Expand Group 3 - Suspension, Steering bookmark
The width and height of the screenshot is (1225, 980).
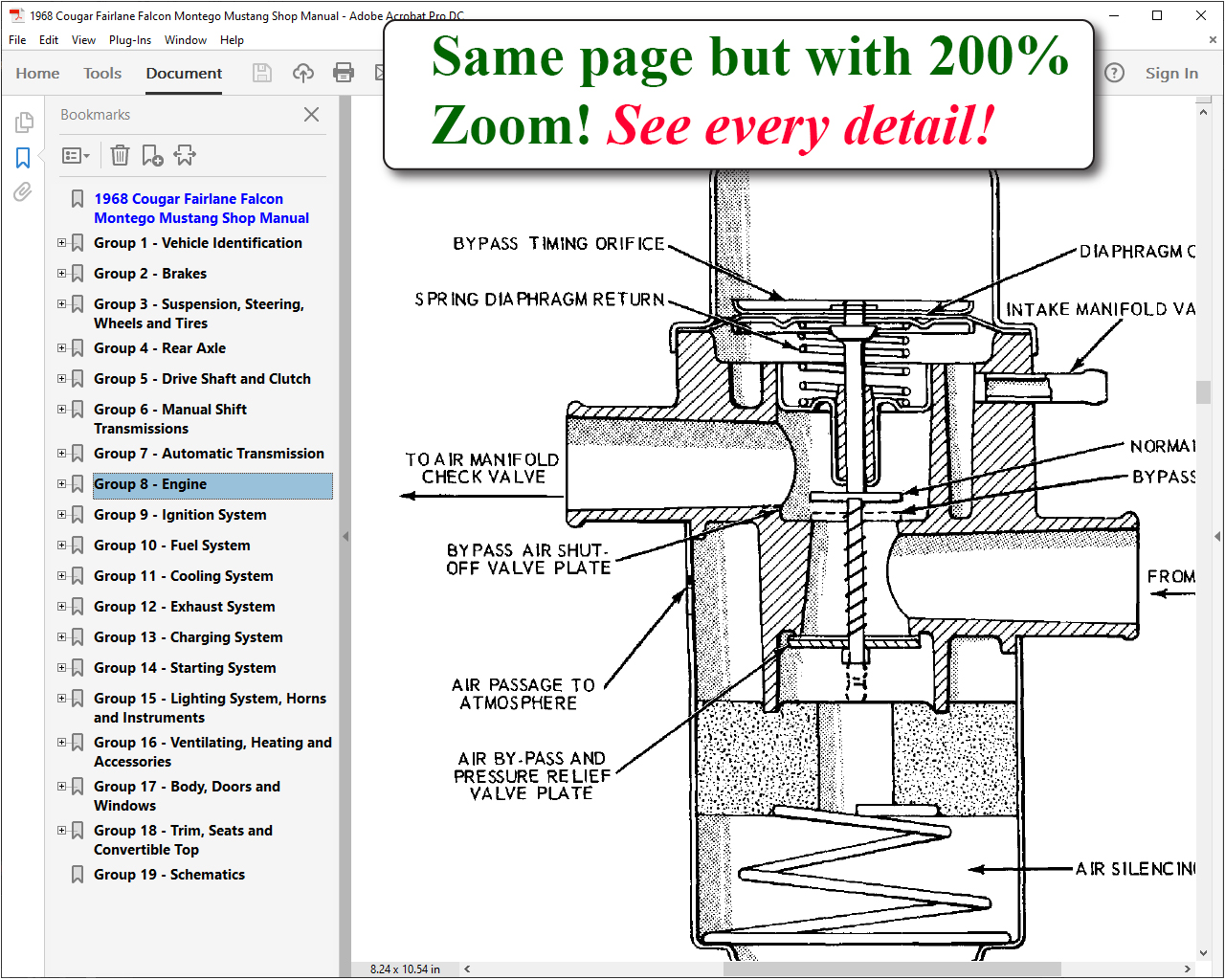pyautogui.click(x=62, y=304)
